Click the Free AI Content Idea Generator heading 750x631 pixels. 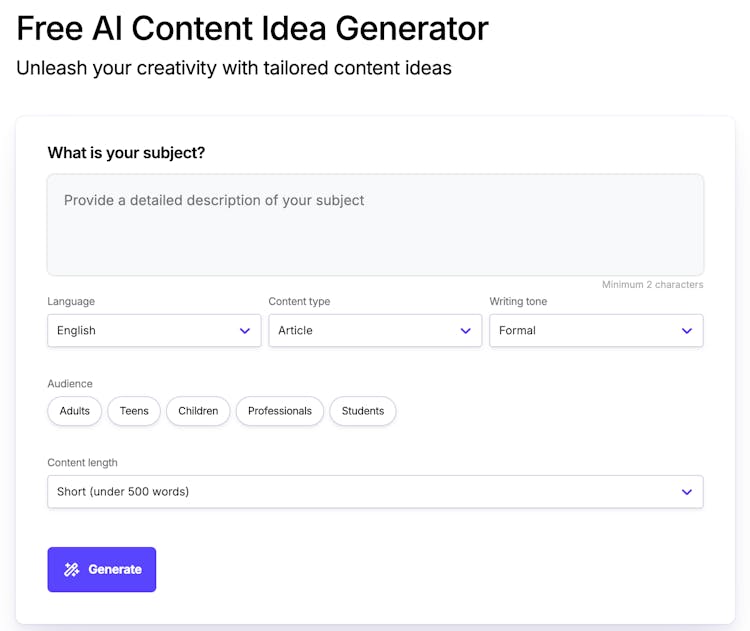coord(252,28)
